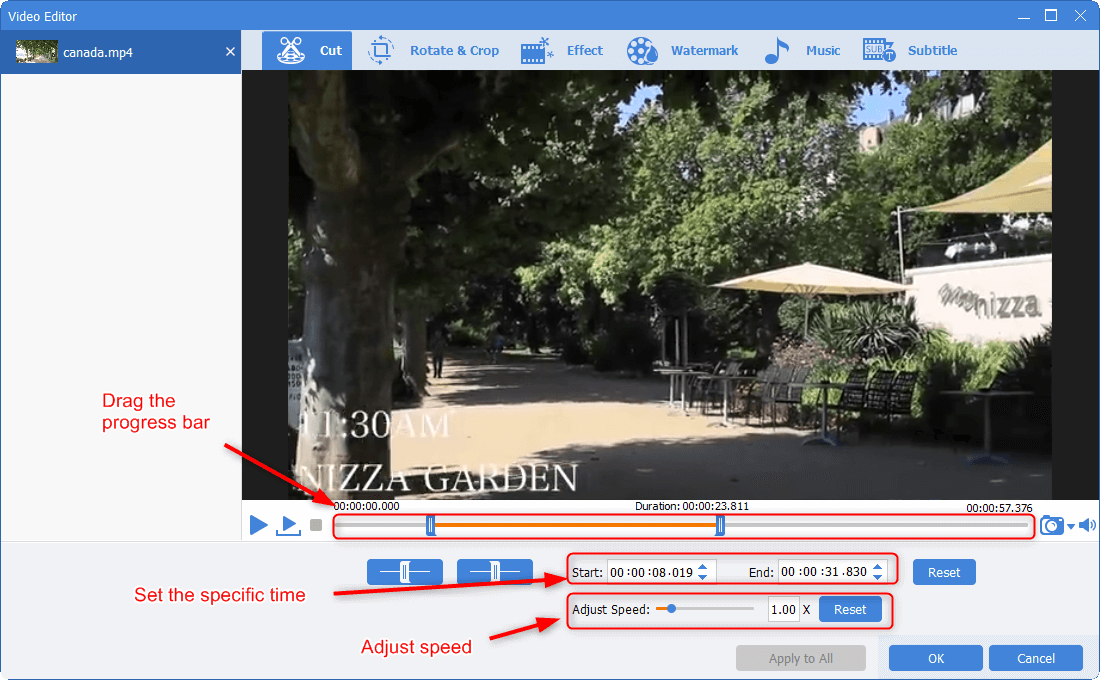Increase Start time with up arrow
This screenshot has width=1100, height=680.
pyautogui.click(x=703, y=566)
